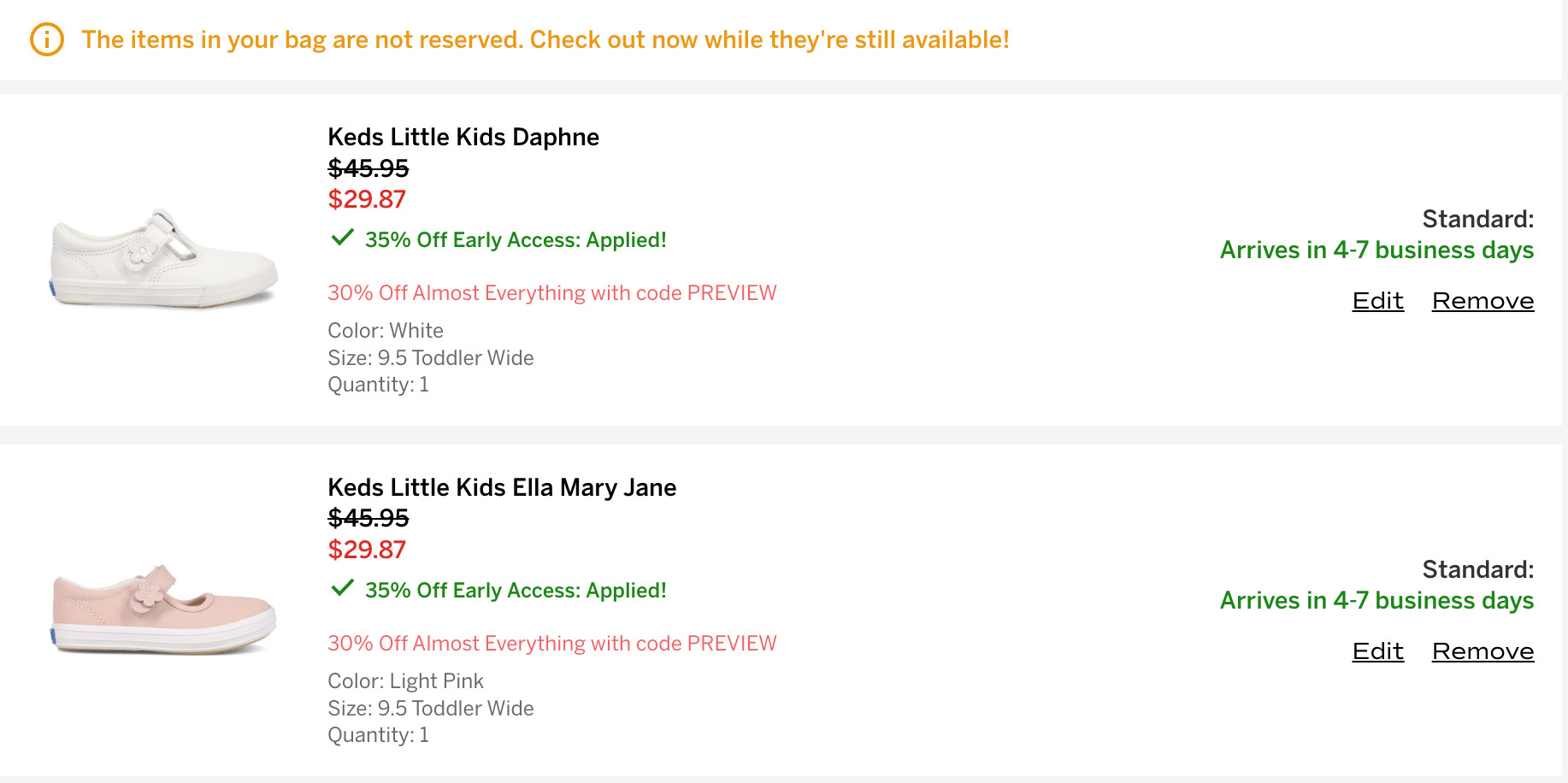Click the Daphne standard shipping arrival text
1568x783 pixels.
click(x=1376, y=250)
